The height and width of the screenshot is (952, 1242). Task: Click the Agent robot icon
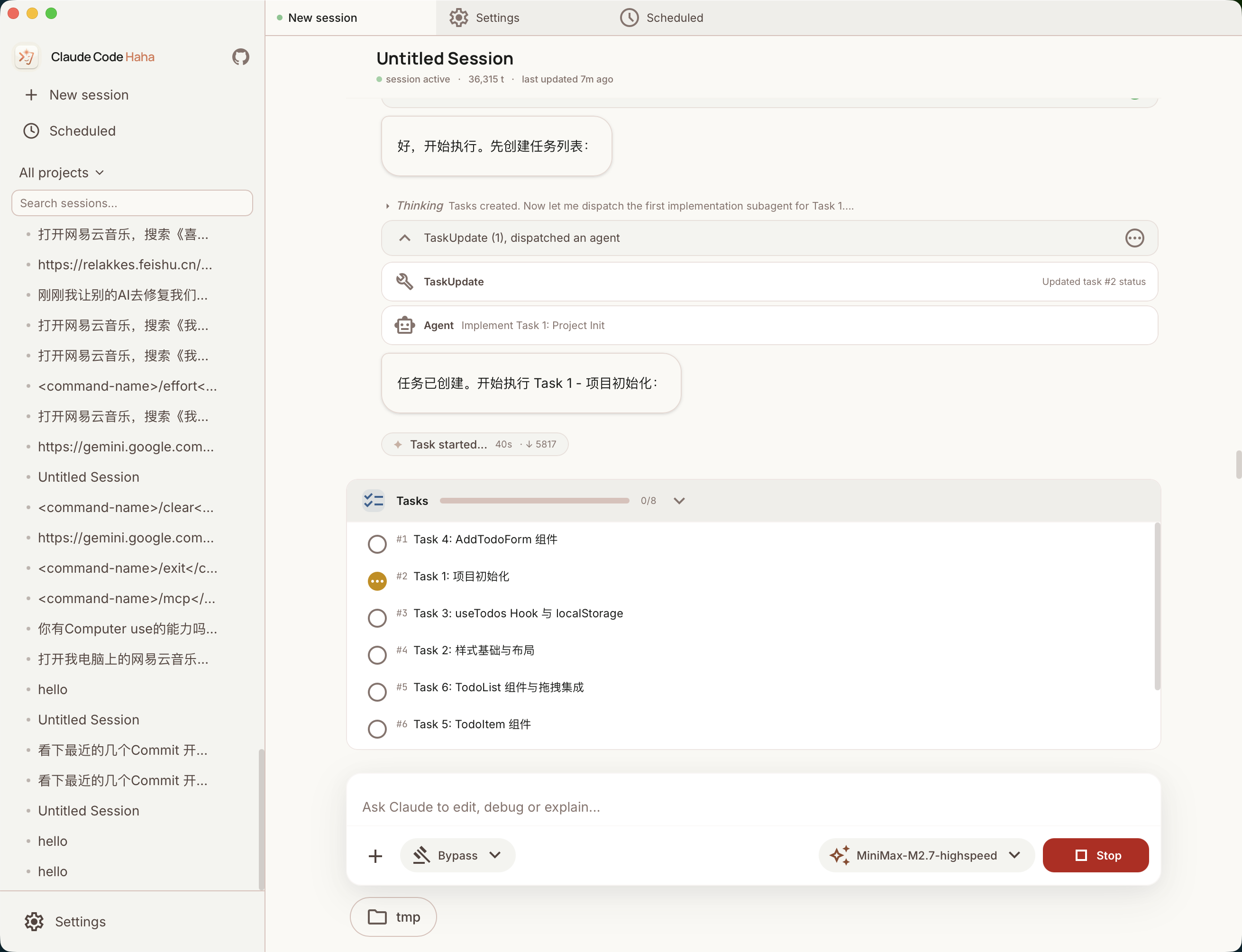404,325
